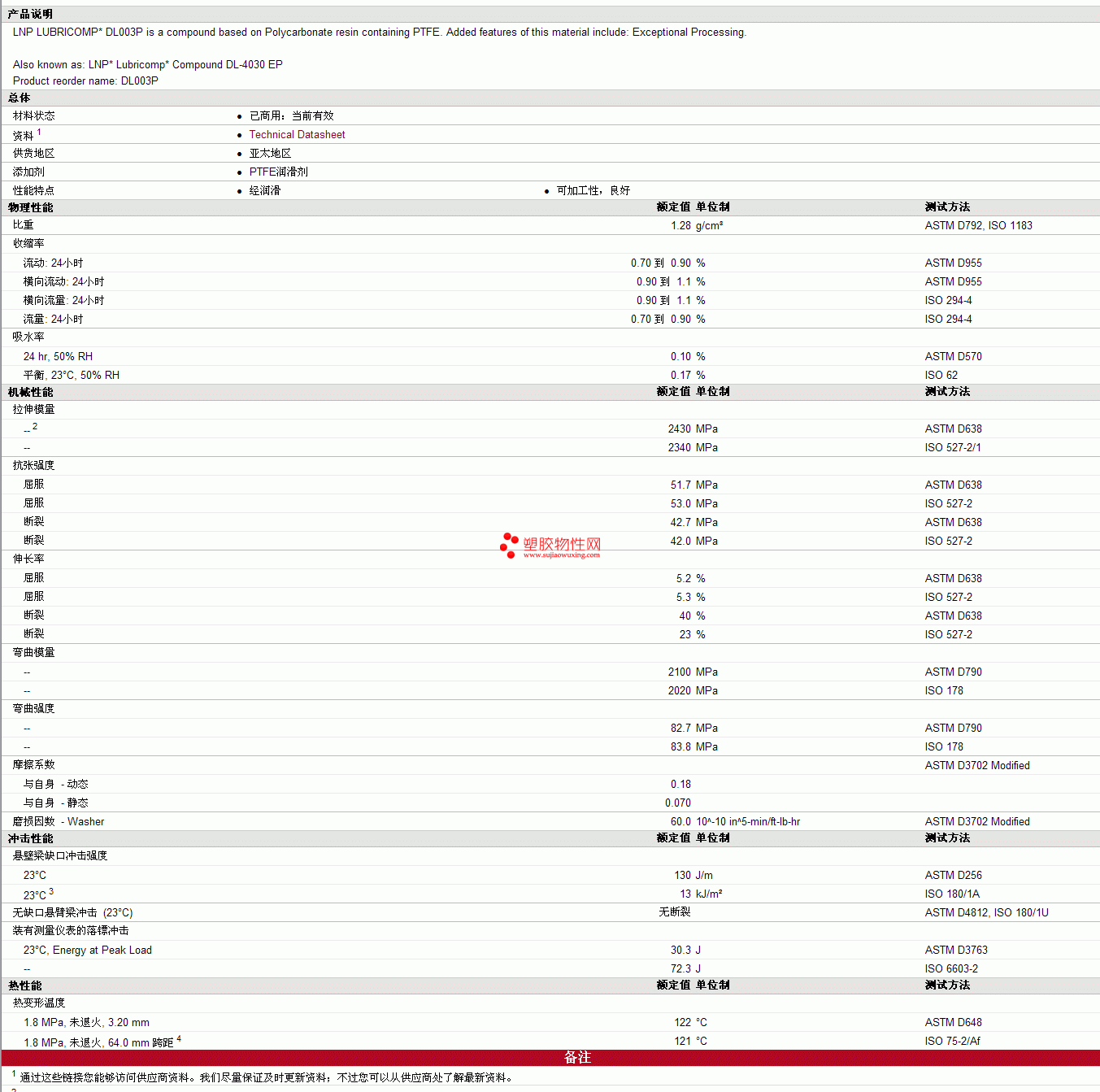Click the 0.070 static friction value
Image resolution: width=1100 pixels, height=1092 pixels.
(x=677, y=803)
